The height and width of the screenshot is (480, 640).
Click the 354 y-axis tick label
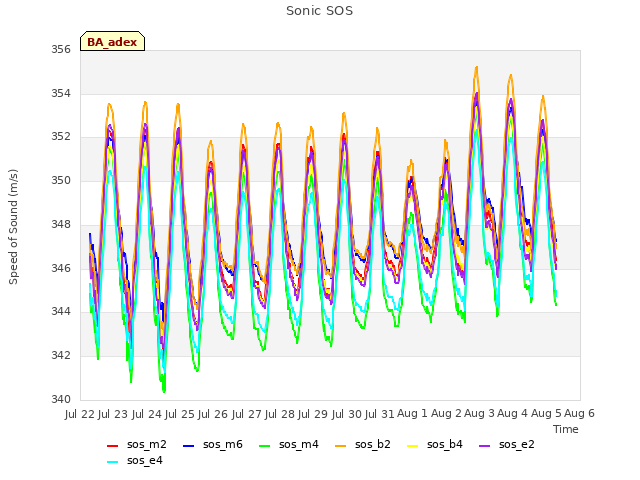coord(61,93)
